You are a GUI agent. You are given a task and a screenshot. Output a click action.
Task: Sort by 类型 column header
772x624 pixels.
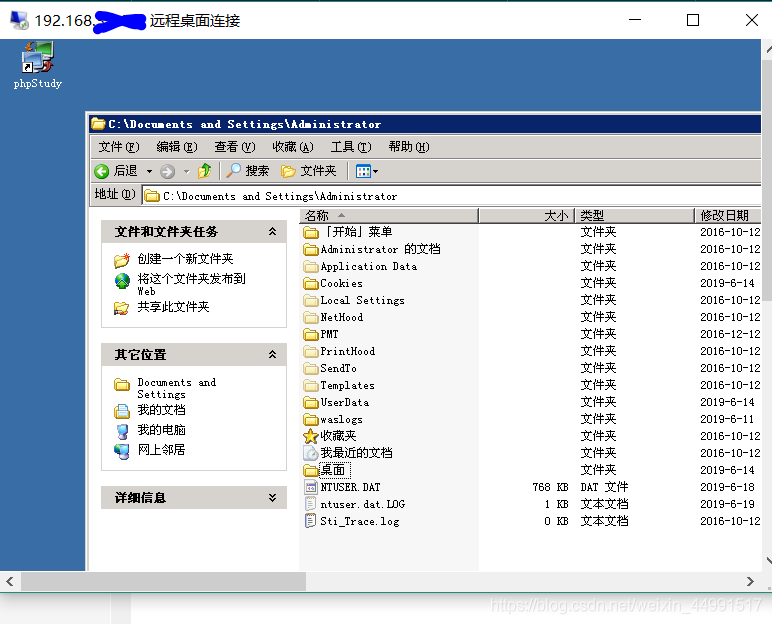click(635, 215)
